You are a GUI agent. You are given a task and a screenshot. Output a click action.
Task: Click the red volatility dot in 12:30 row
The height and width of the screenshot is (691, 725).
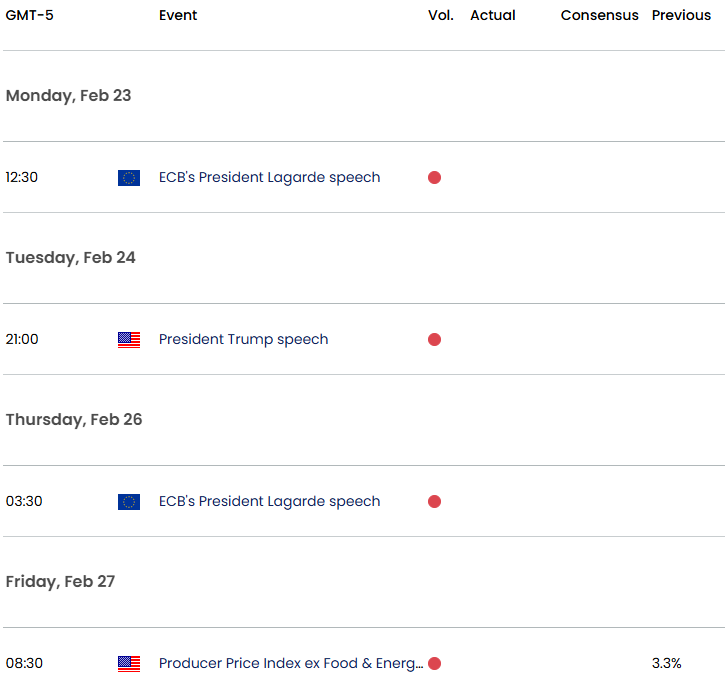[434, 178]
